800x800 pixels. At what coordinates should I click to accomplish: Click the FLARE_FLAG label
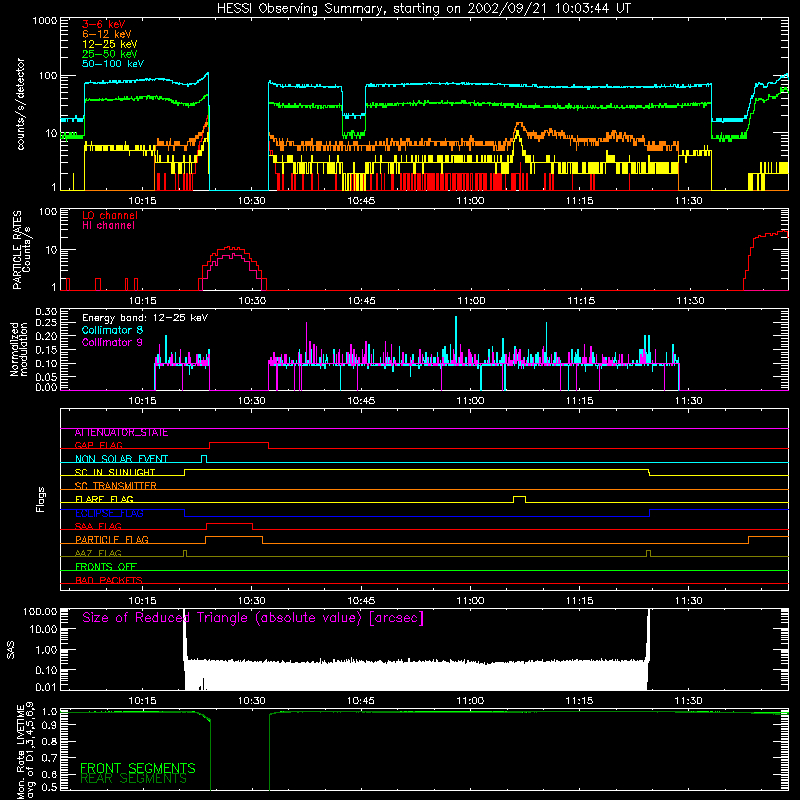tap(104, 499)
